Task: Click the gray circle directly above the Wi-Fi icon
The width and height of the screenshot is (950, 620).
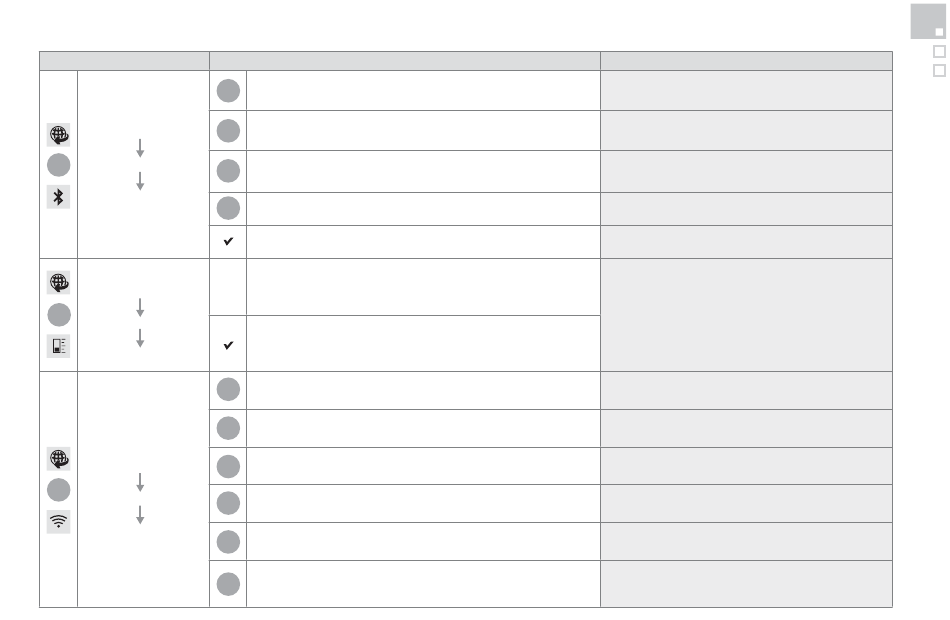Action: coord(59,489)
